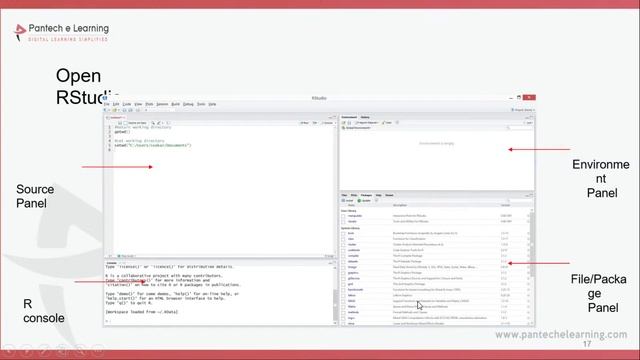Viewport: 640px width, 360px height.
Task: Open the Project (None) dropdown
Action: pyautogui.click(x=523, y=110)
